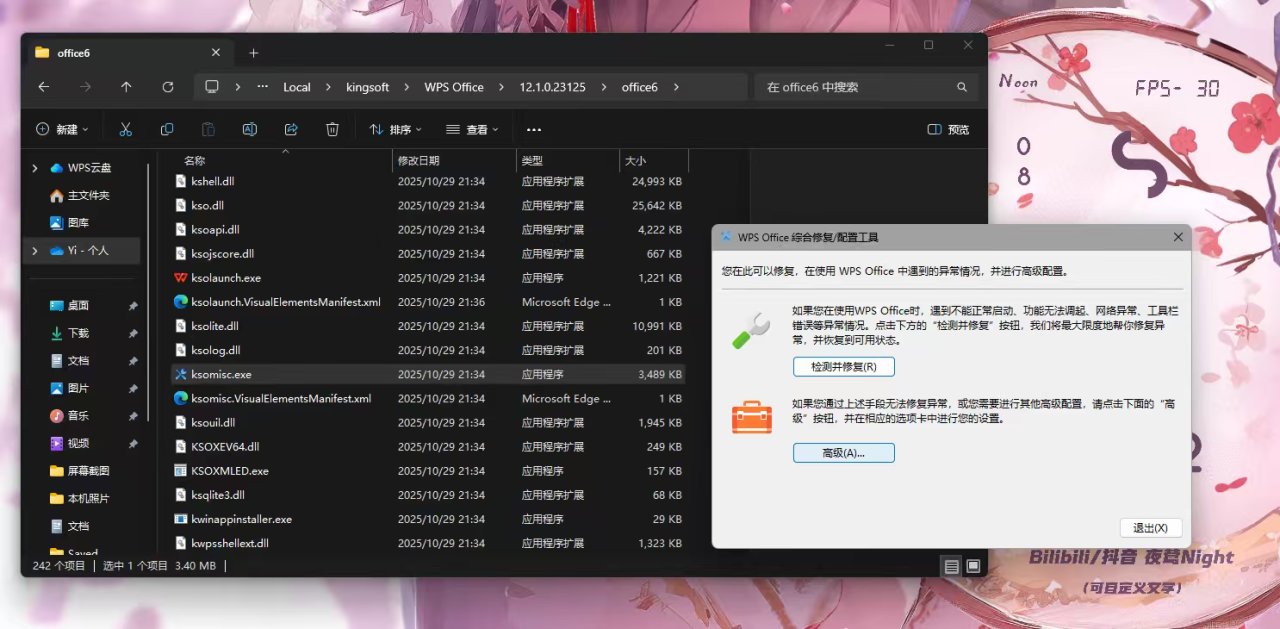Unpin 下载 with its pin icon
Screen dimensions: 1280x629
coord(133,333)
